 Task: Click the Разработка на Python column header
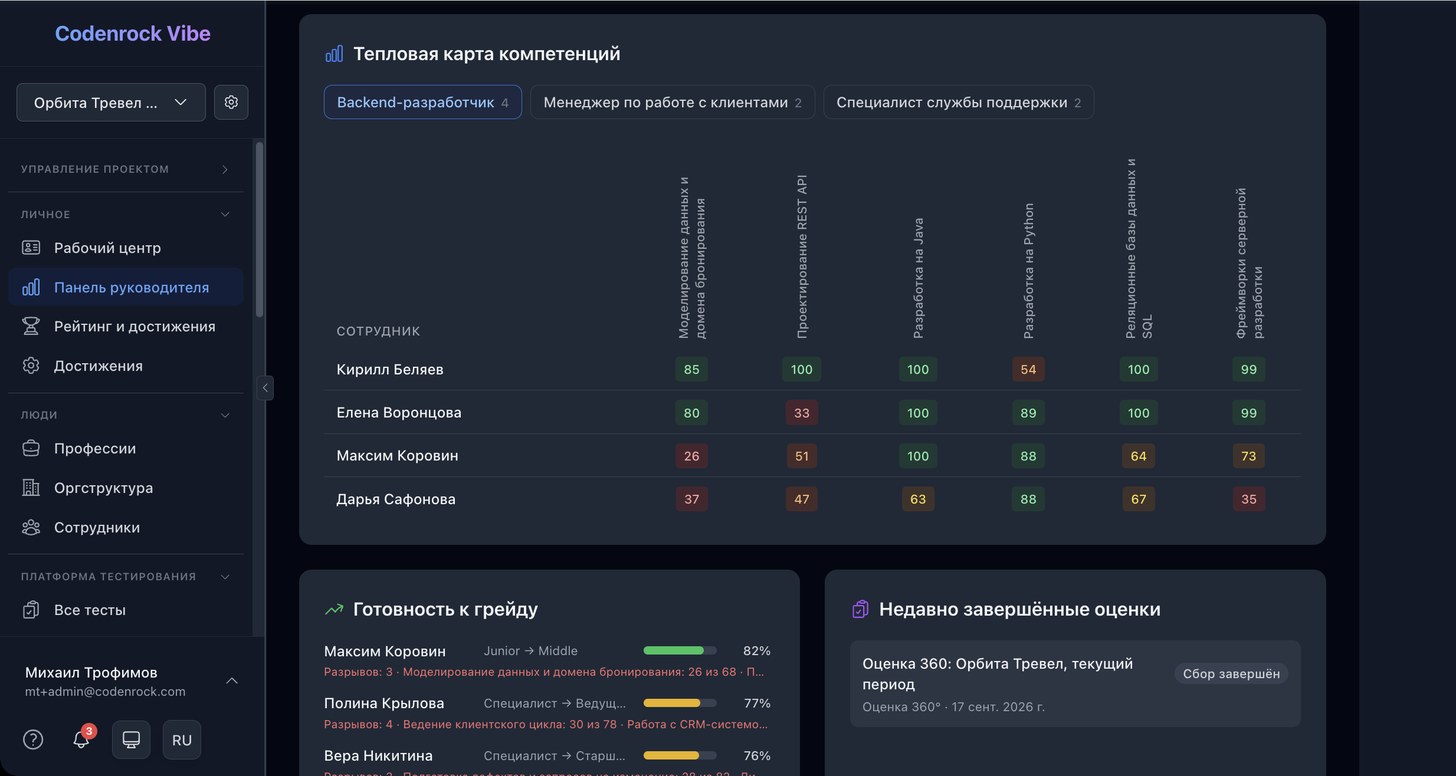click(x=1028, y=271)
